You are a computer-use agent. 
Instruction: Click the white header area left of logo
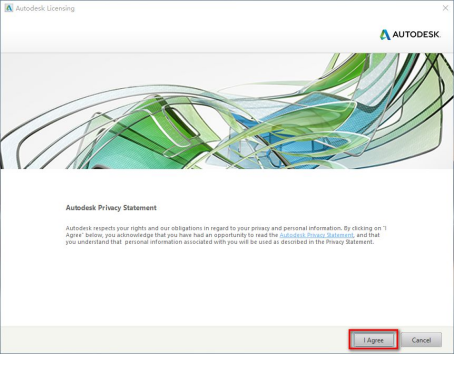tap(187, 34)
